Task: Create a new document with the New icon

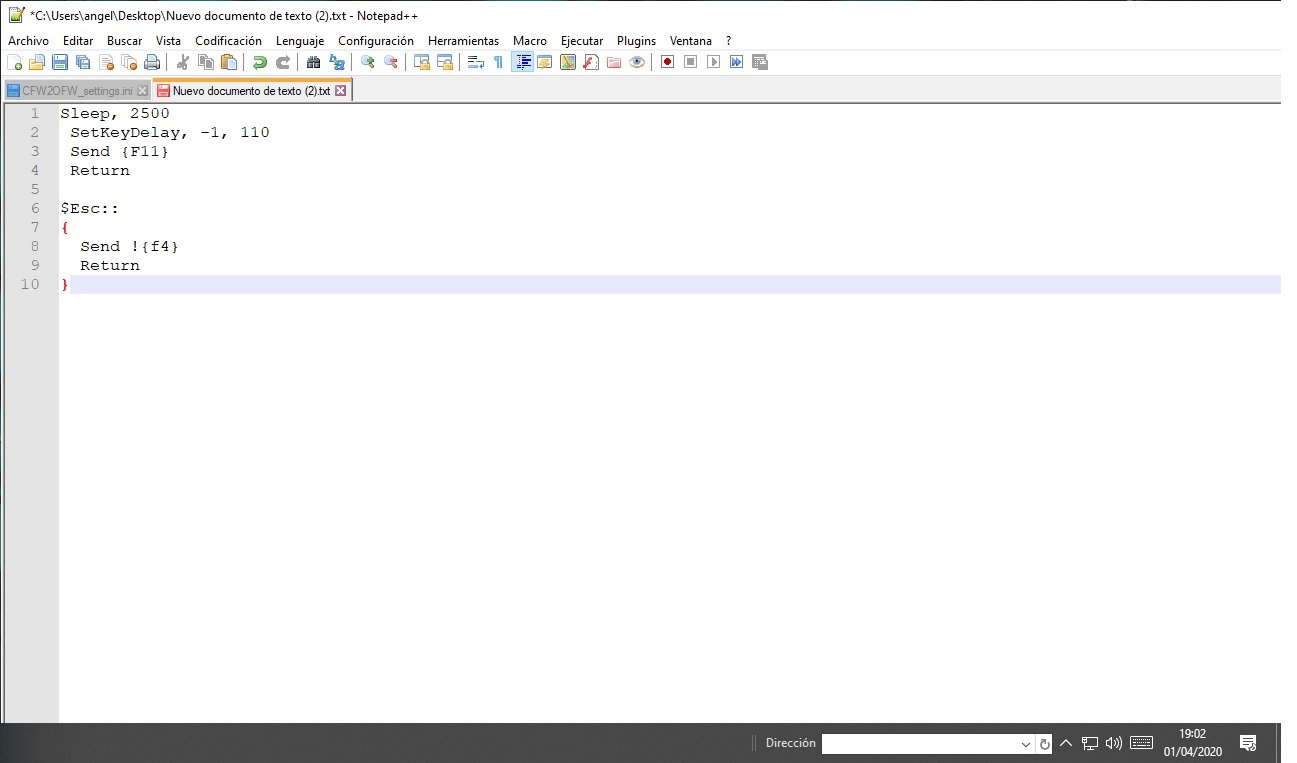Action: 14,62
